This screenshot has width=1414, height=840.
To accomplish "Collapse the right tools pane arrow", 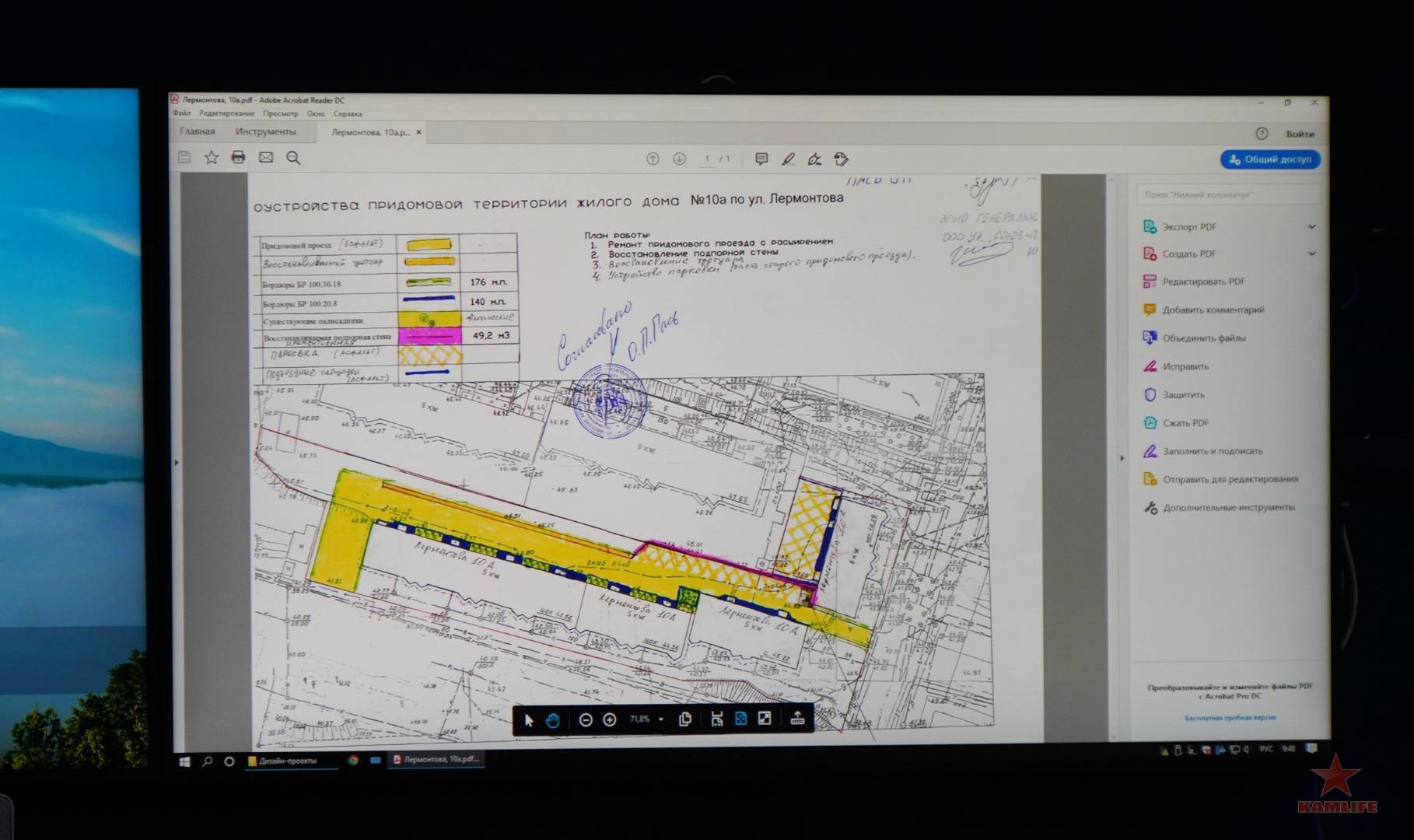I will click(1122, 458).
